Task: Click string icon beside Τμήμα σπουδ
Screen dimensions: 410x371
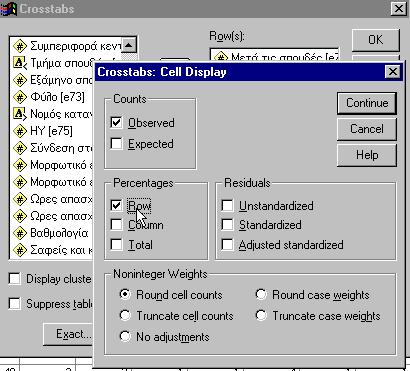Action: (x=20, y=63)
